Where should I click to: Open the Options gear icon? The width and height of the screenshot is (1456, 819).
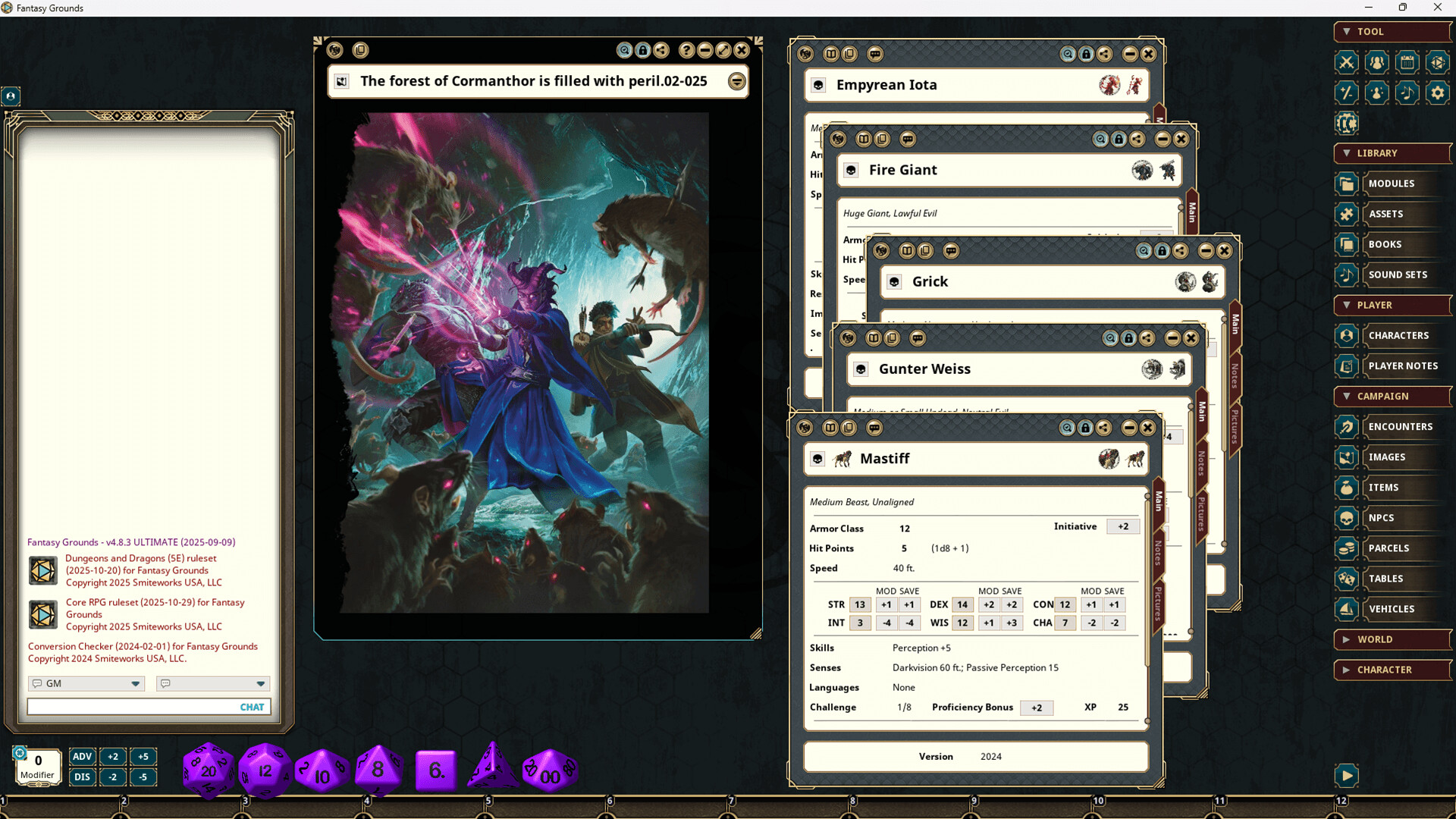[x=1438, y=93]
